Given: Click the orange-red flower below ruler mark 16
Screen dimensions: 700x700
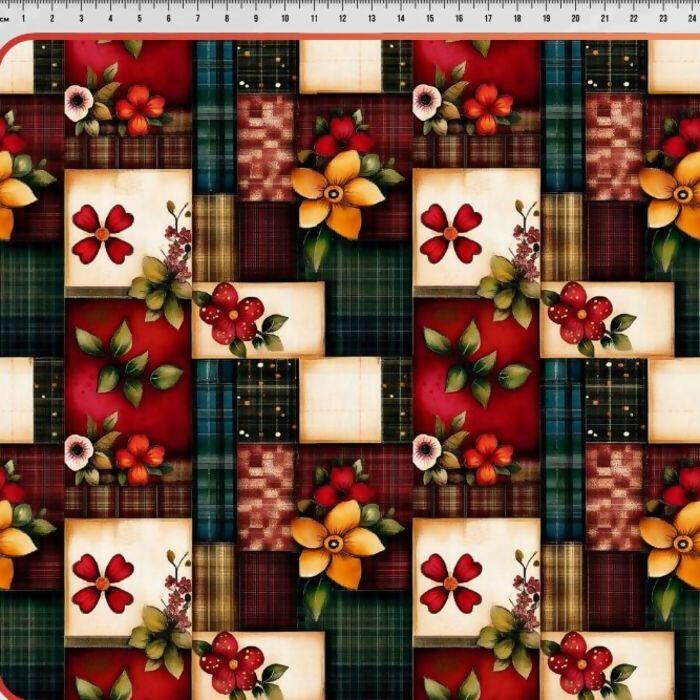Looking at the screenshot, I should coord(488,106).
